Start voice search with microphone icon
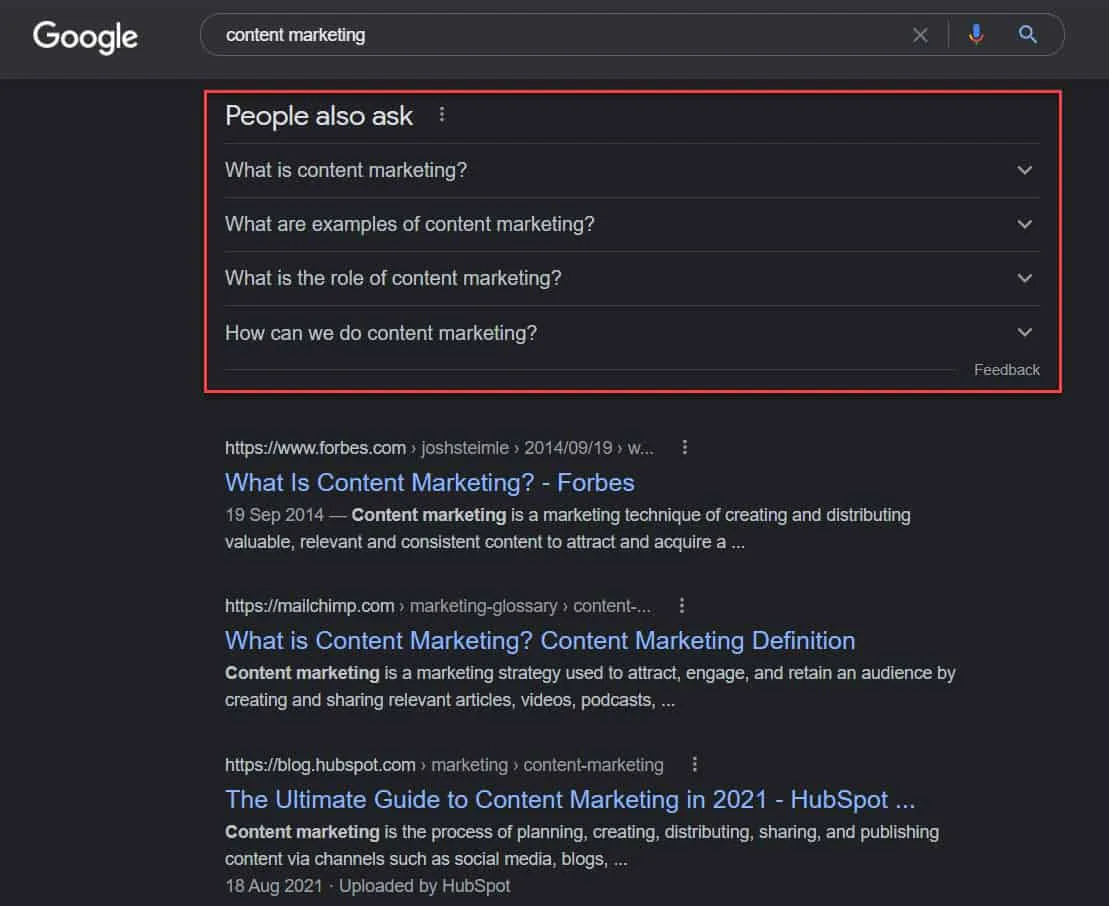 (x=976, y=35)
